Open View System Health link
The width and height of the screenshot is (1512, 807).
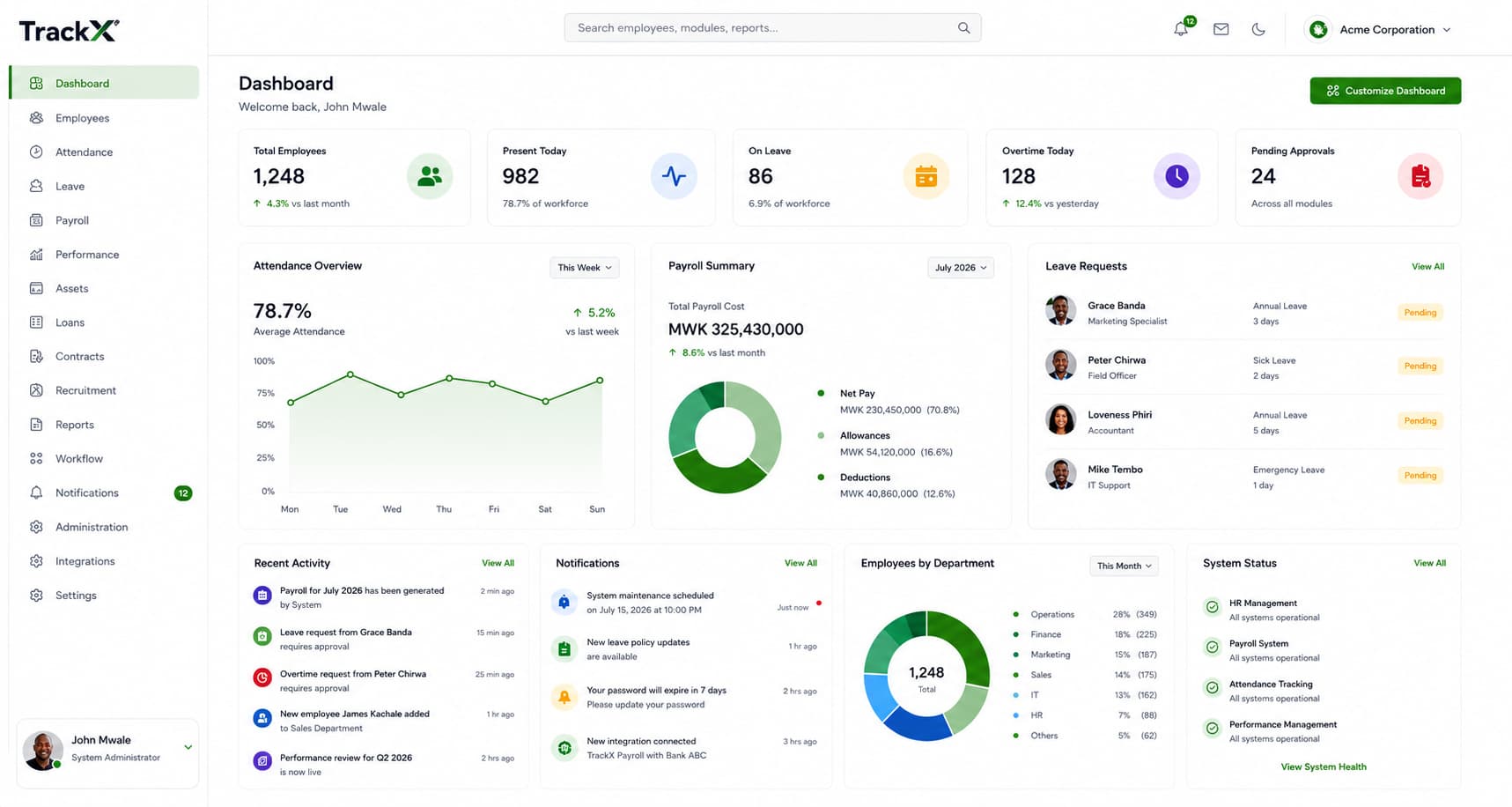coord(1324,766)
